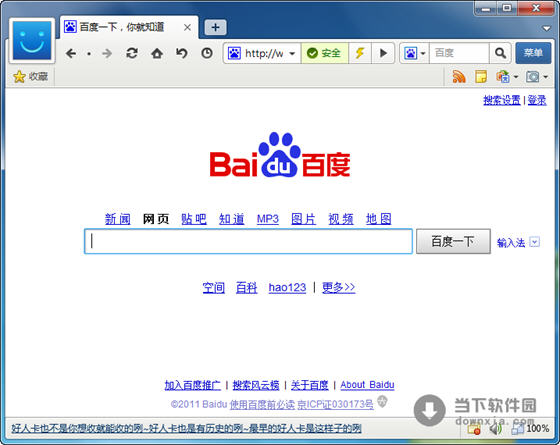Open the 百科 link
Image resolution: width=560 pixels, height=445 pixels.
(246, 288)
